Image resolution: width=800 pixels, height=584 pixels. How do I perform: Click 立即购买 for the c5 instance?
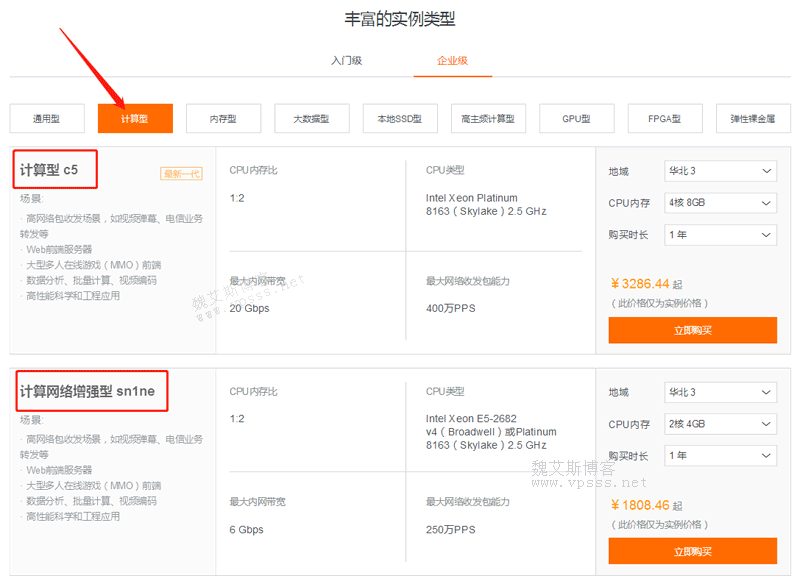tap(692, 330)
